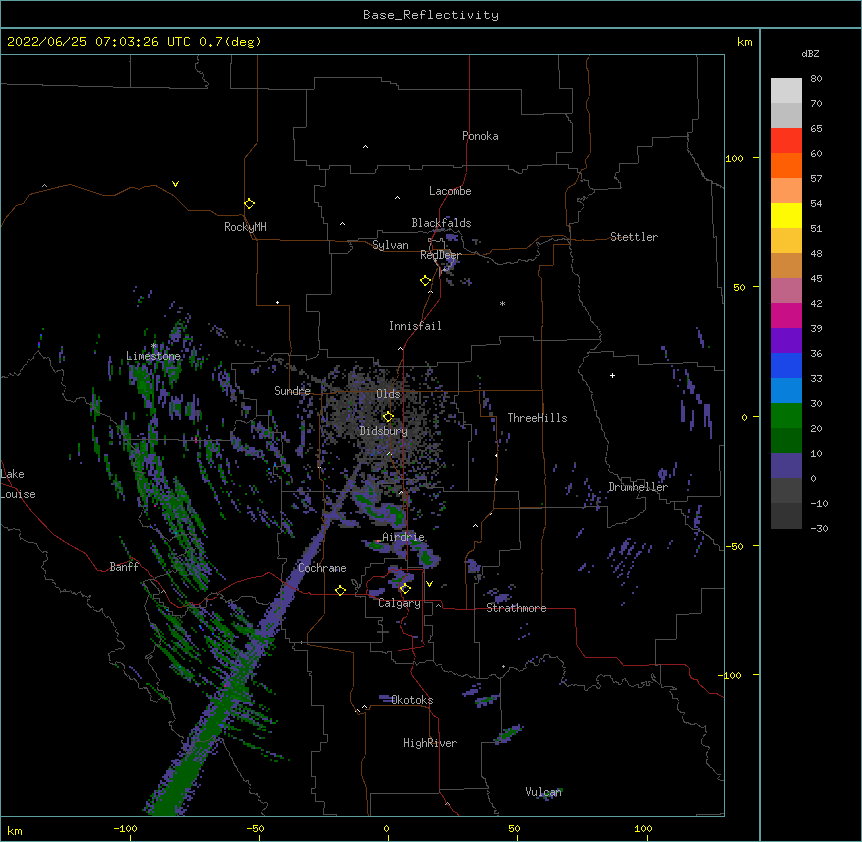The height and width of the screenshot is (842, 862).
Task: Select the yellow diamond marker below Cochrane
Action: click(340, 590)
